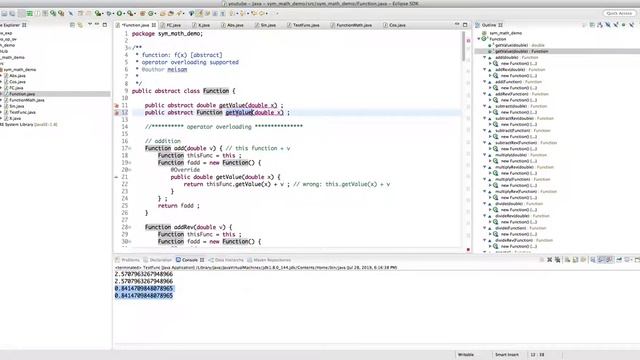This screenshot has width=640, height=360.
Task: Collapse addRev(double) node in Outline
Action: tap(485, 70)
